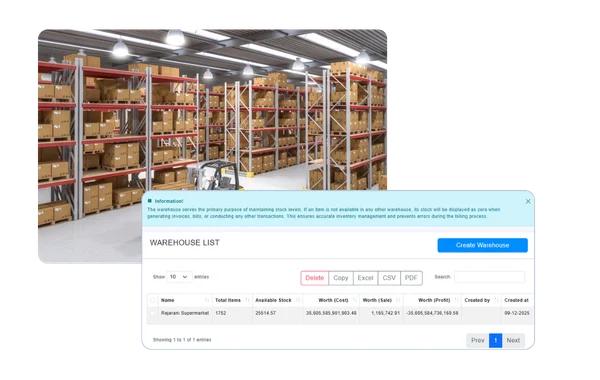Screen dimensions: 600x380
Task: Click the Delete button
Action: pos(314,278)
